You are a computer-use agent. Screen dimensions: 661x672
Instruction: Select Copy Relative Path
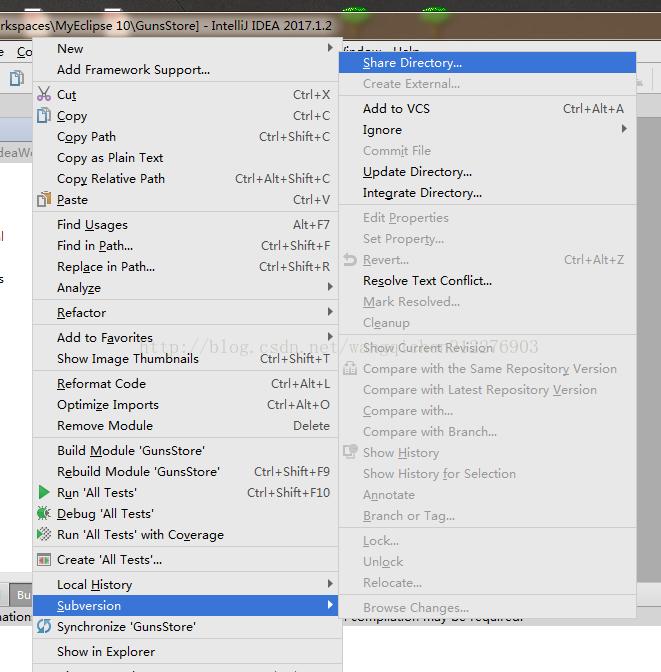point(185,178)
